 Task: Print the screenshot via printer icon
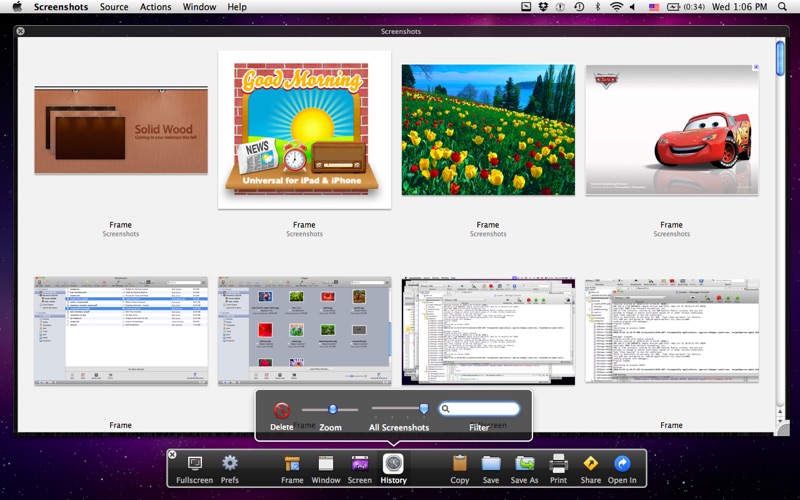click(x=558, y=464)
